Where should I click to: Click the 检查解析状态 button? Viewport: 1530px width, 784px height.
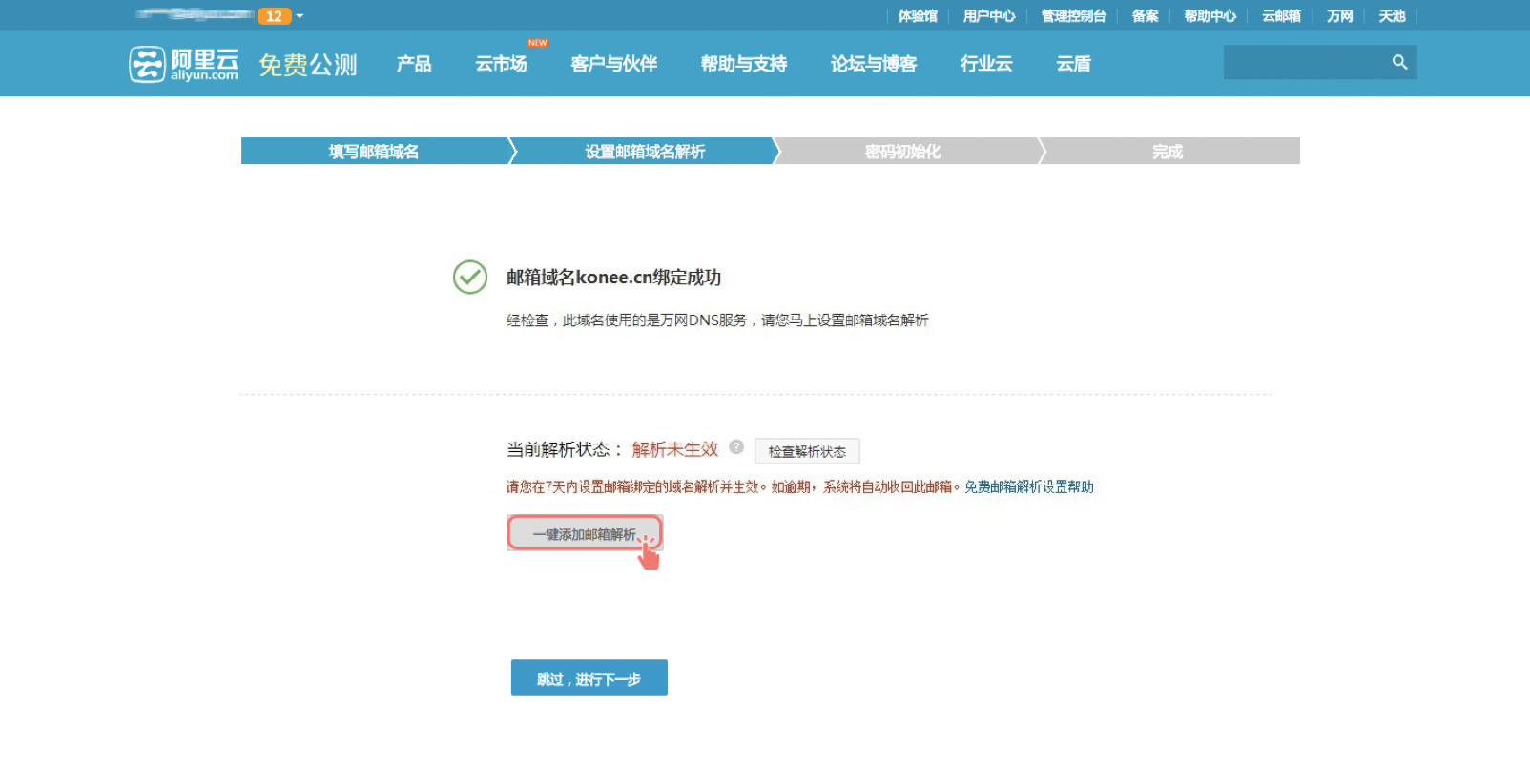[807, 451]
